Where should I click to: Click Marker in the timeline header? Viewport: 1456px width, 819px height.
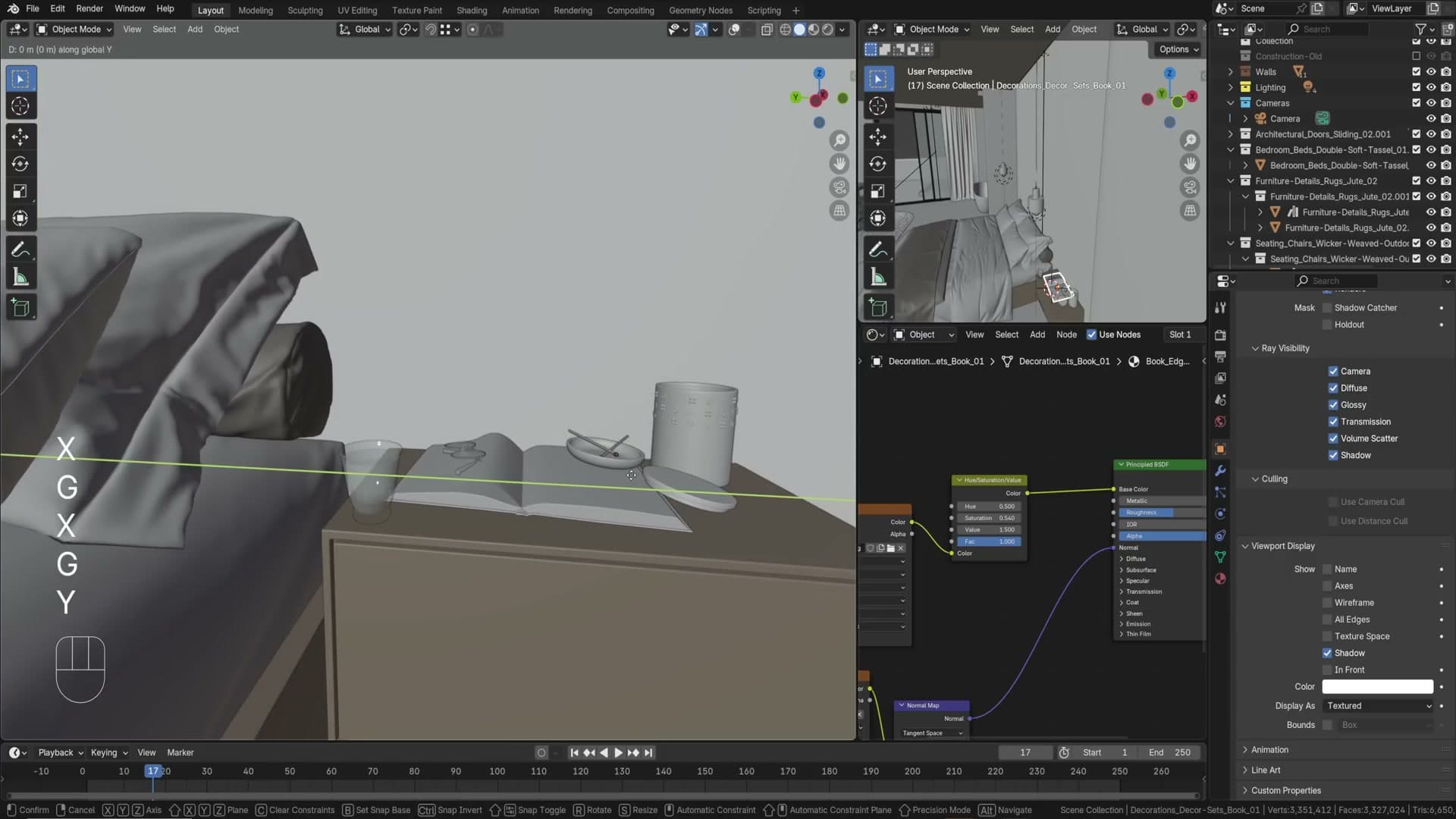180,753
